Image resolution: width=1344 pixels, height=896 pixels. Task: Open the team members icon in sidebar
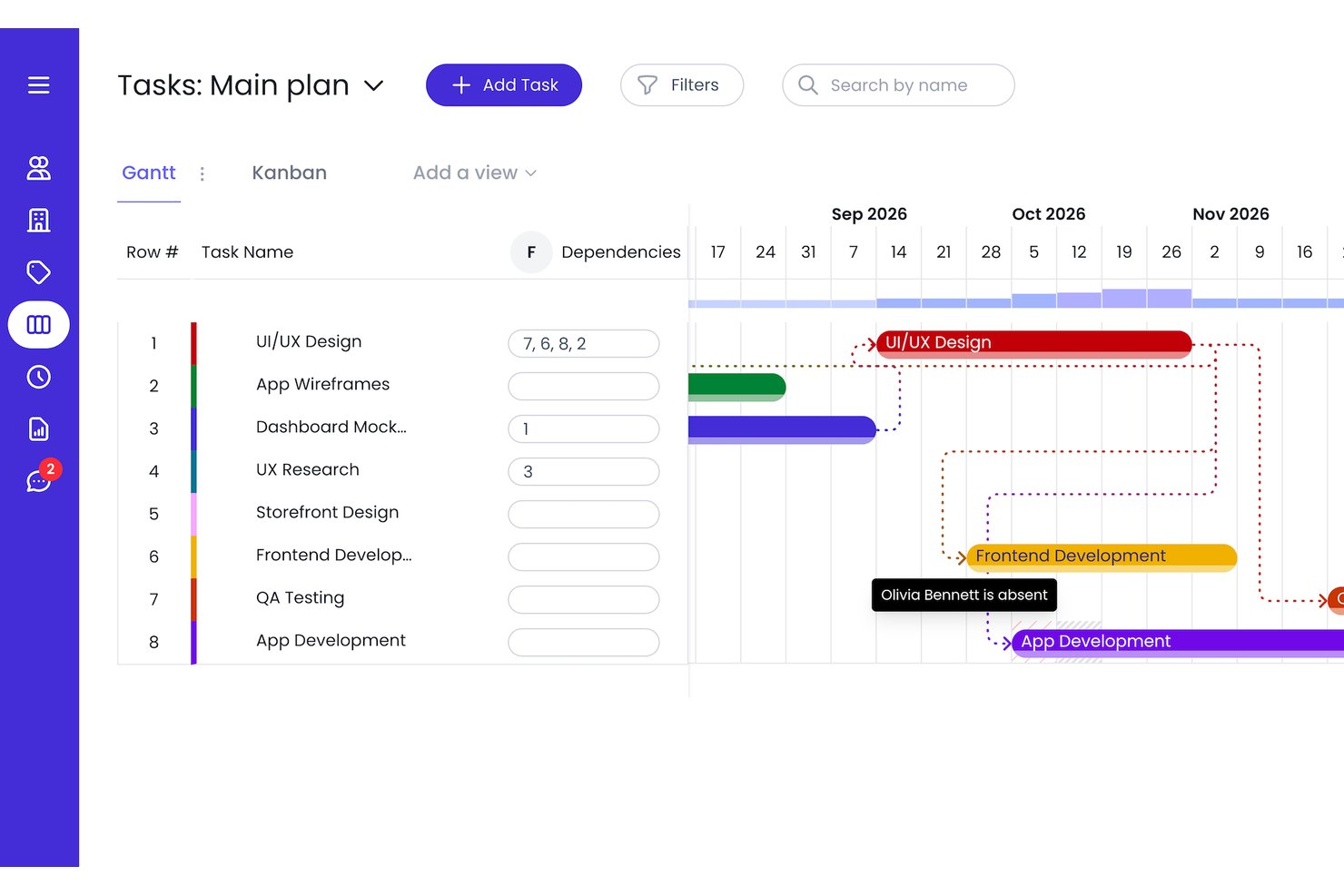point(38,168)
